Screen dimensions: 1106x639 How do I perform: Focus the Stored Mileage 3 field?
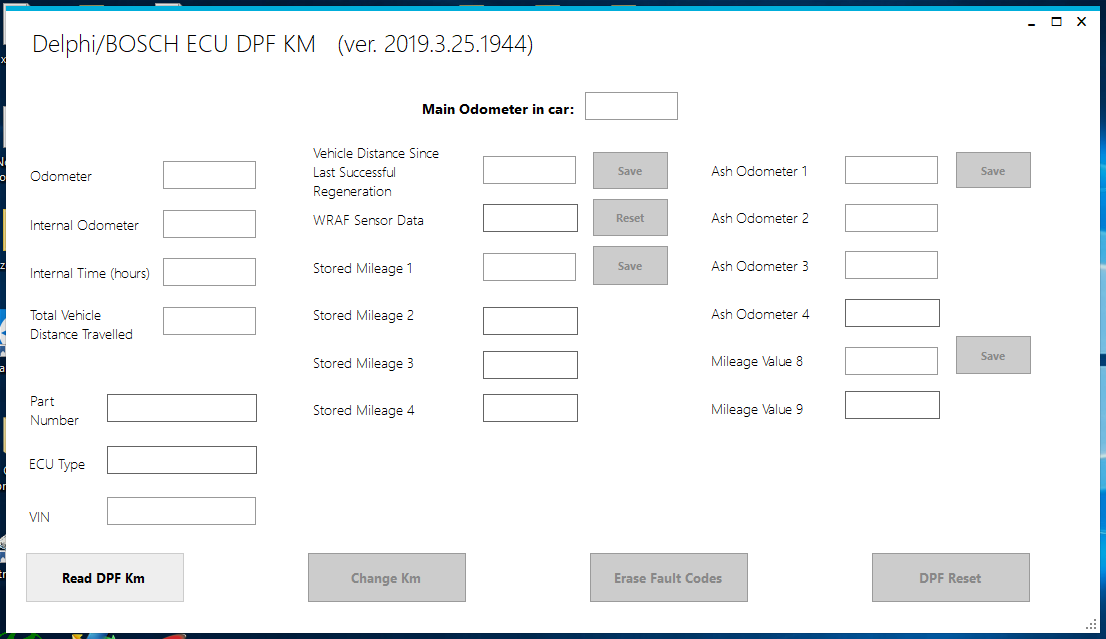tap(530, 365)
